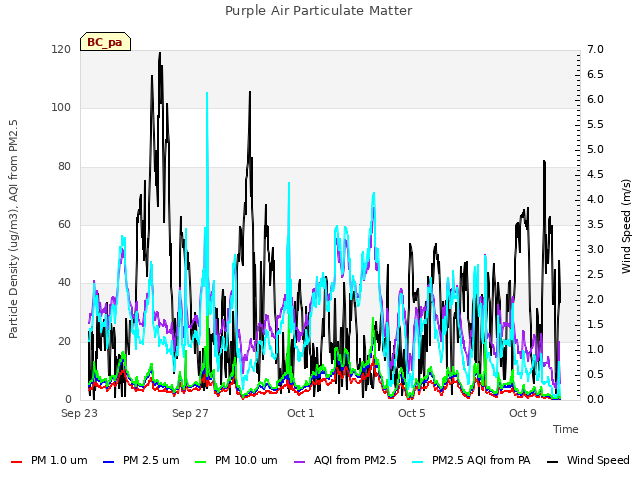The width and height of the screenshot is (640, 480).
Task: Click the cyan PM2.5 AQI from PA swatch
Action: click(x=418, y=462)
